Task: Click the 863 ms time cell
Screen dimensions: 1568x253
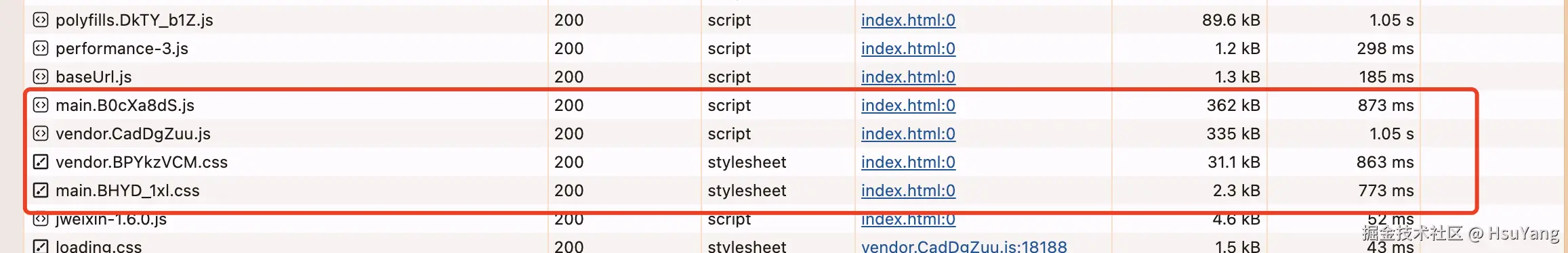Action: (x=1386, y=162)
